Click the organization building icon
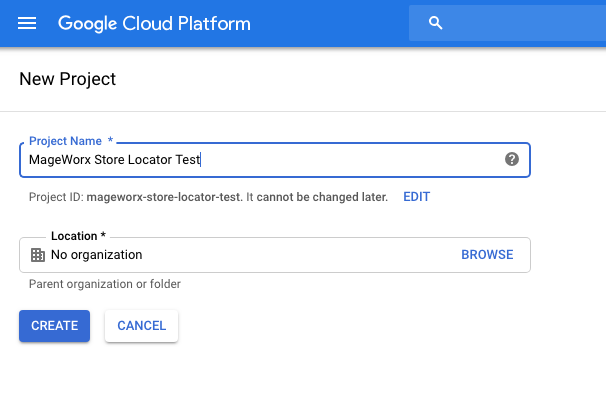The image size is (606, 403). pyautogui.click(x=37, y=255)
